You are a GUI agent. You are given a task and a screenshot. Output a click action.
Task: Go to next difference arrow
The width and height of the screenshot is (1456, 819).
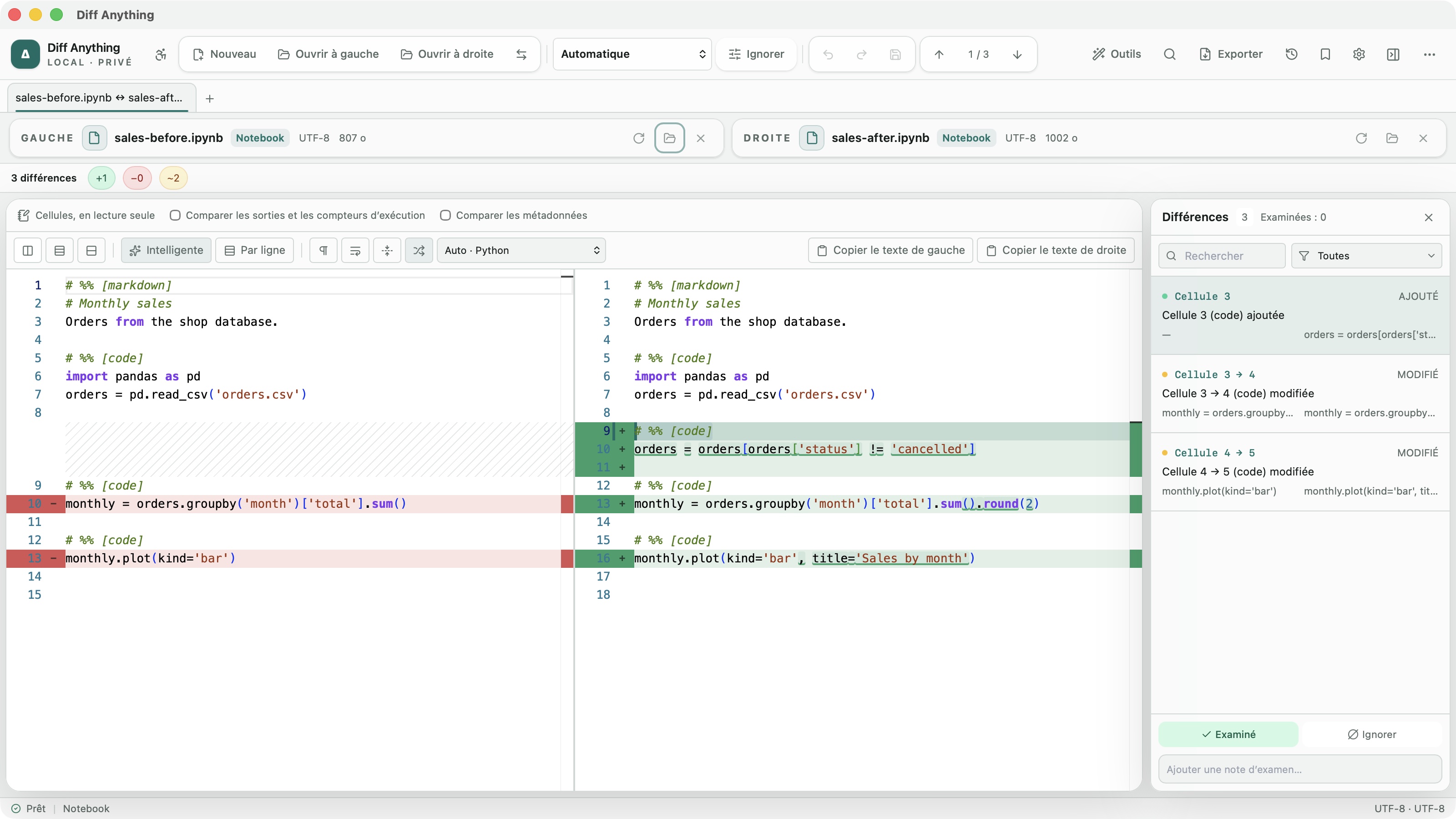(1017, 54)
